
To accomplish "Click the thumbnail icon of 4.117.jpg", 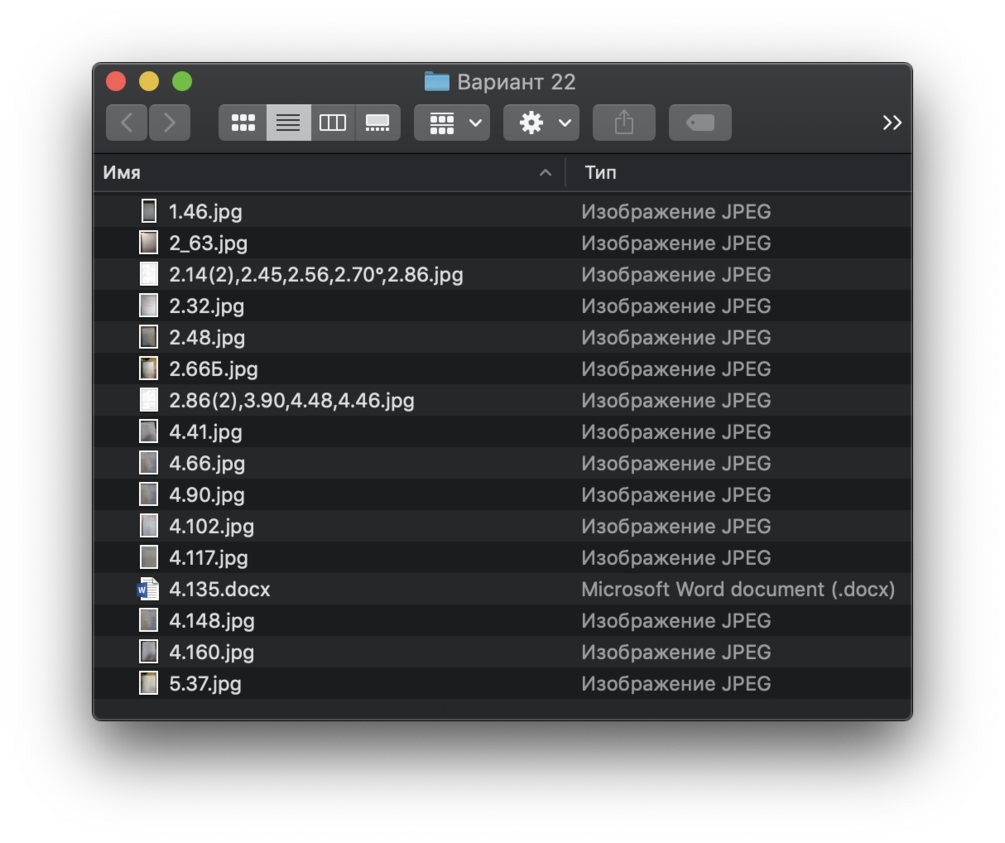I will coord(149,557).
